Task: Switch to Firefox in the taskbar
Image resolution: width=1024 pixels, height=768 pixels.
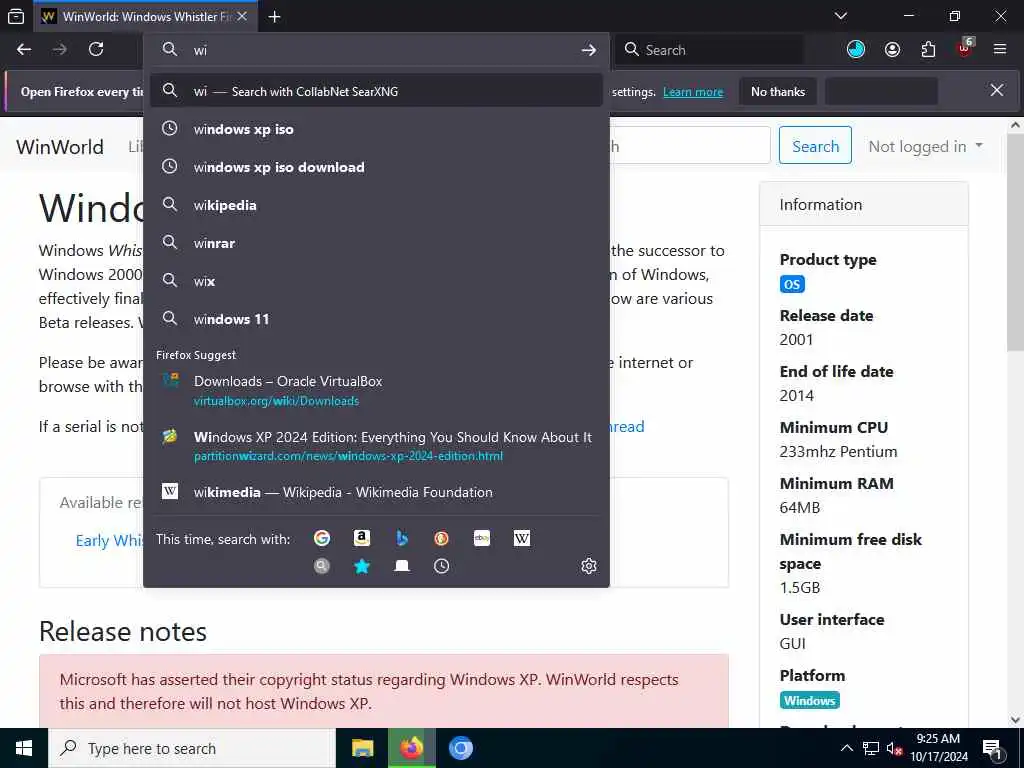Action: [x=411, y=748]
